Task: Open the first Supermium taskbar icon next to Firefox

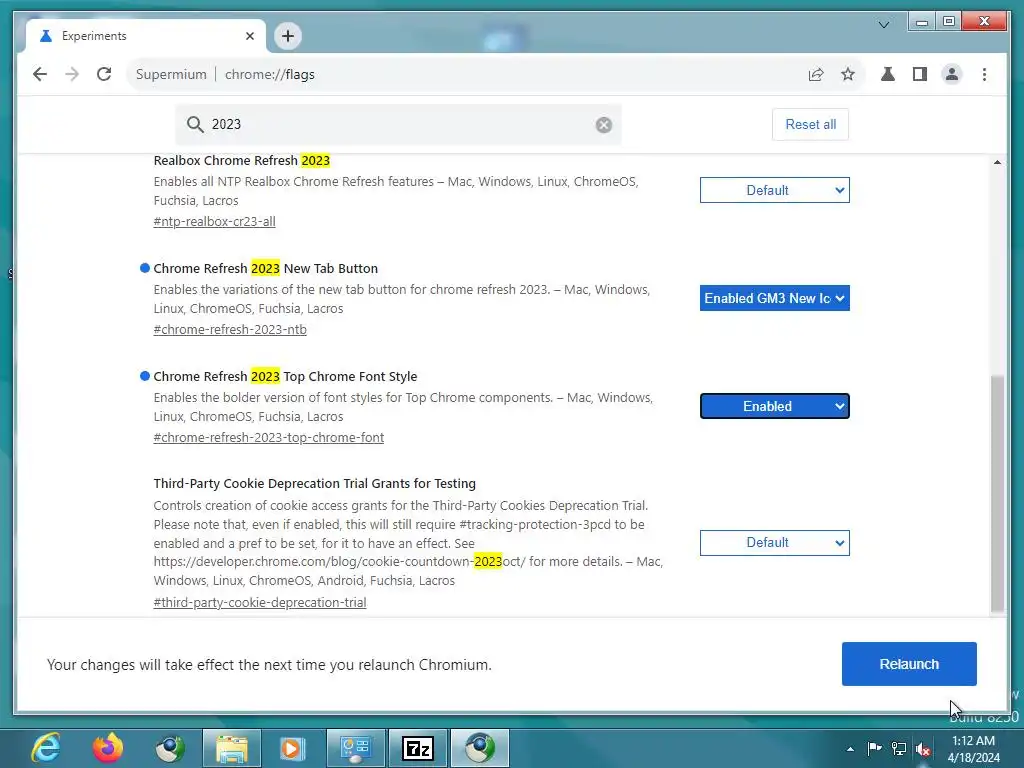Action: tap(170, 748)
